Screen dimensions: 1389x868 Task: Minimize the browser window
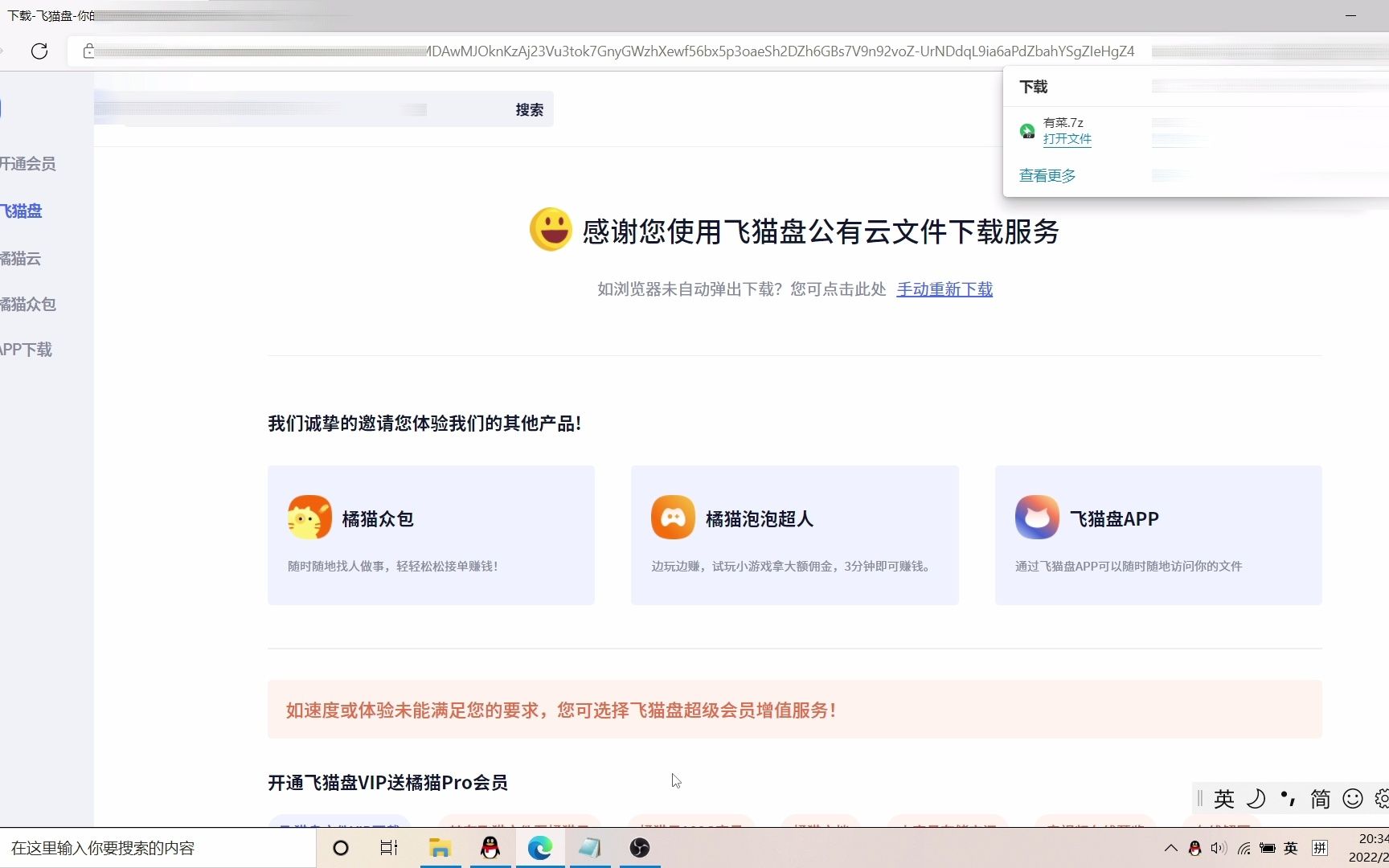pos(1351,15)
